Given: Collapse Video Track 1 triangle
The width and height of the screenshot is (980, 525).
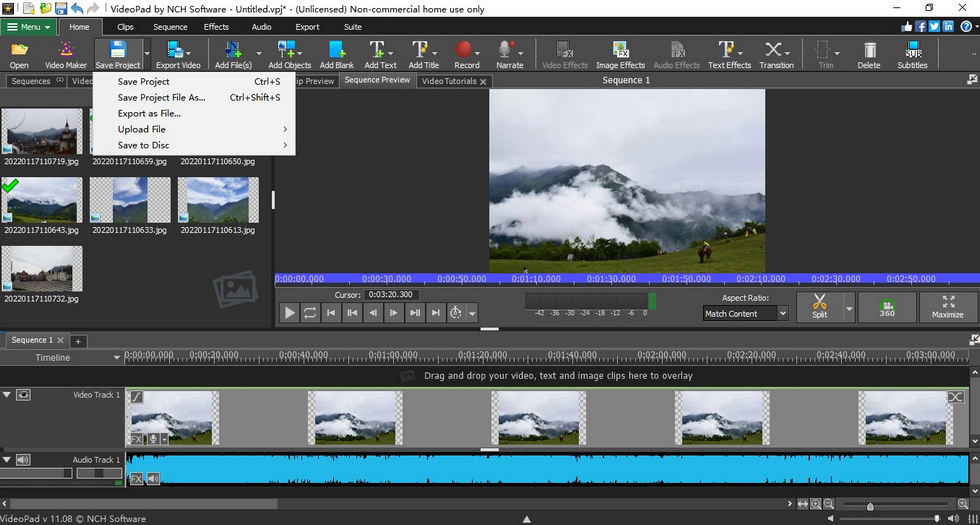Looking at the screenshot, I should pyautogui.click(x=7, y=395).
